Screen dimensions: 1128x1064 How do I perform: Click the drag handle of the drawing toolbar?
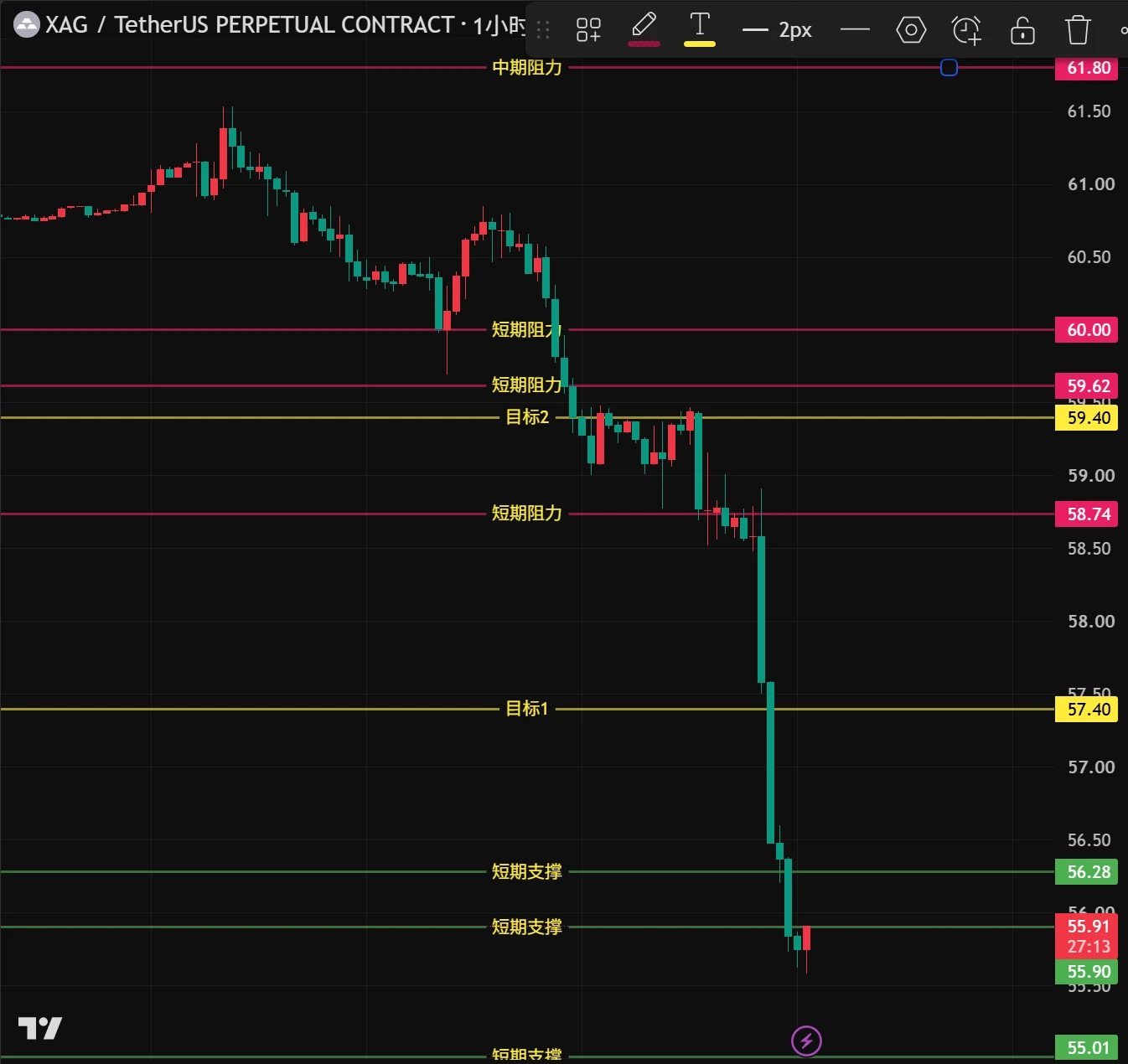(543, 30)
